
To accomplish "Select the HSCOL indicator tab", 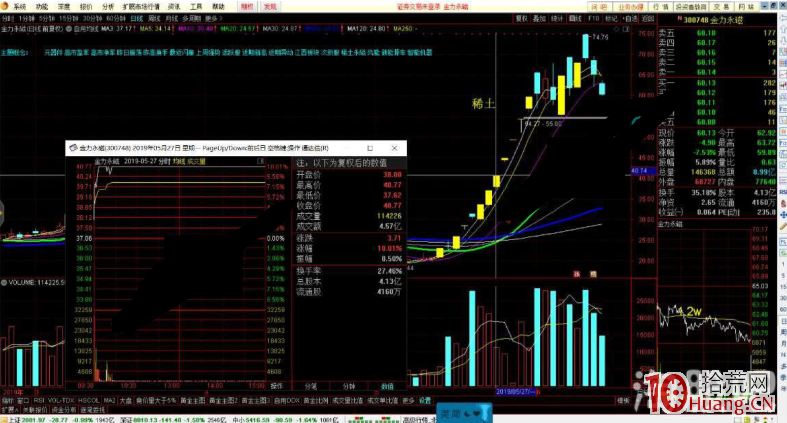I will click(x=89, y=400).
